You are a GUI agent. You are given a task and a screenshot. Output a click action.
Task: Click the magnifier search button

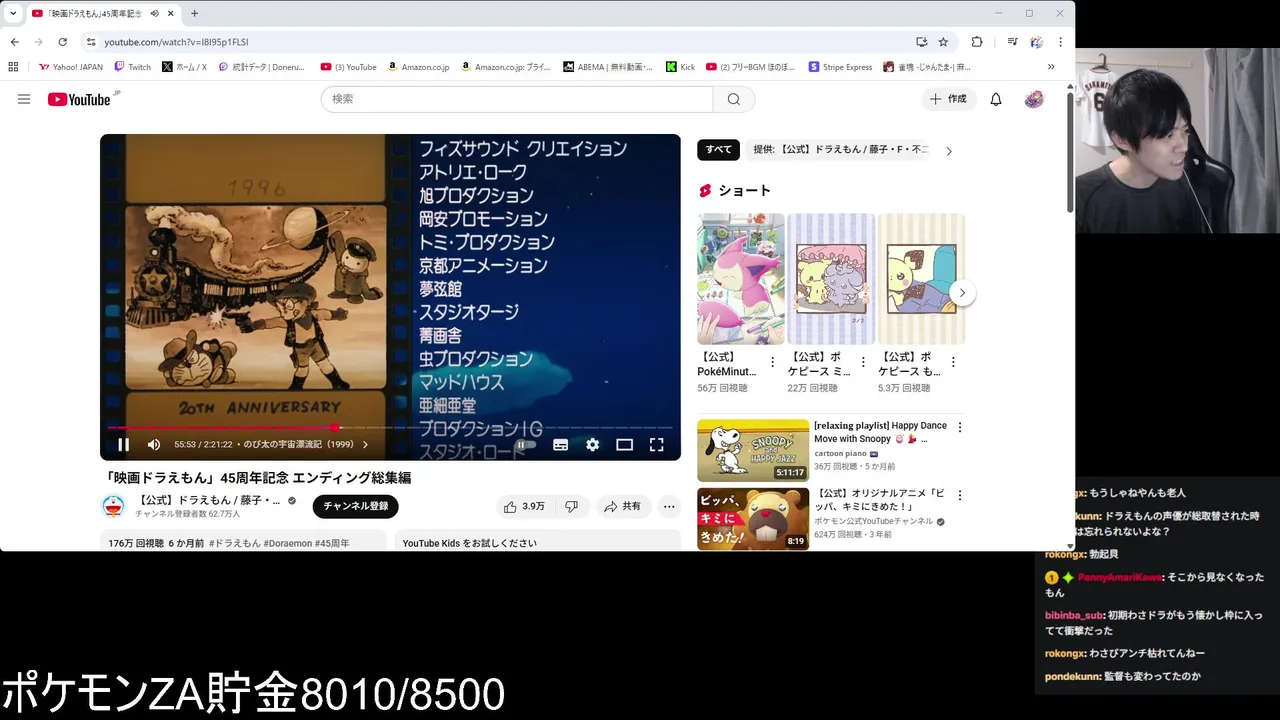(x=734, y=99)
